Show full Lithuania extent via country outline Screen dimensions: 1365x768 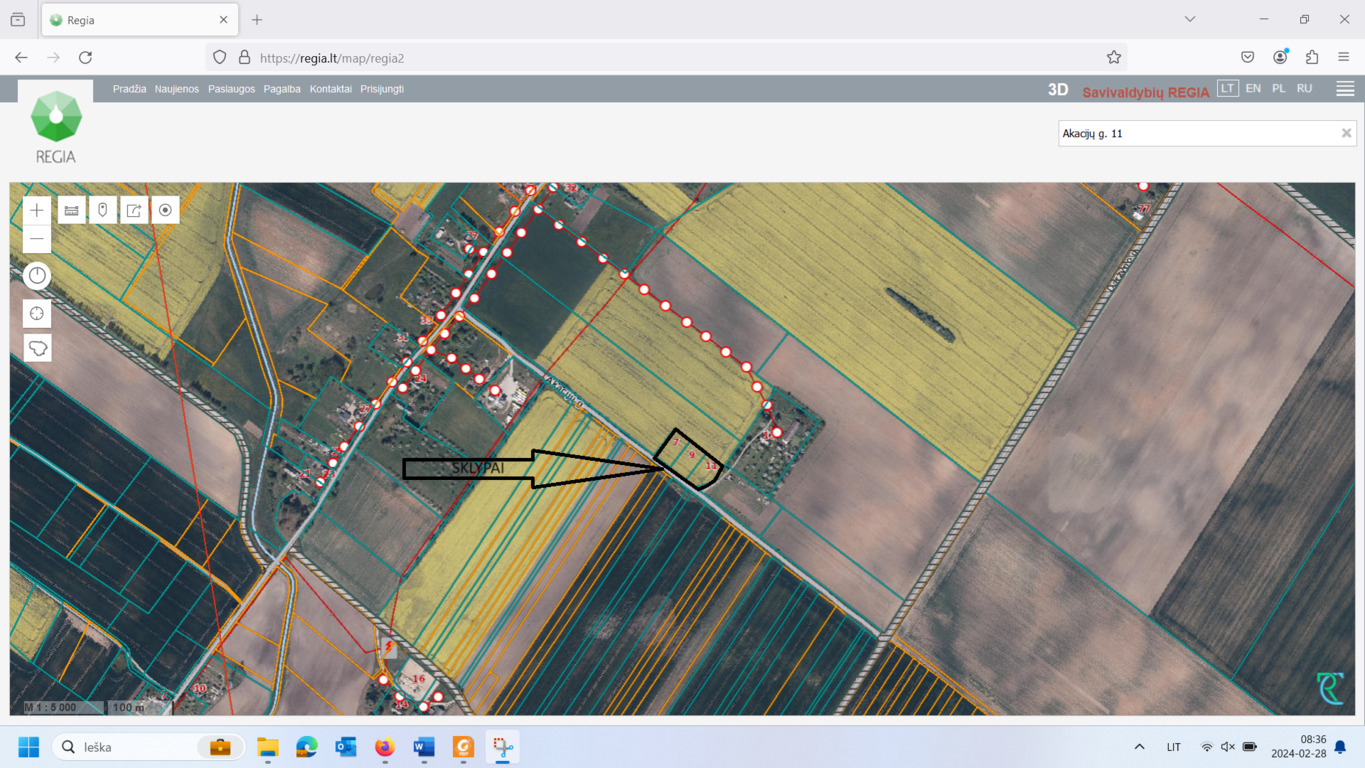point(37,348)
